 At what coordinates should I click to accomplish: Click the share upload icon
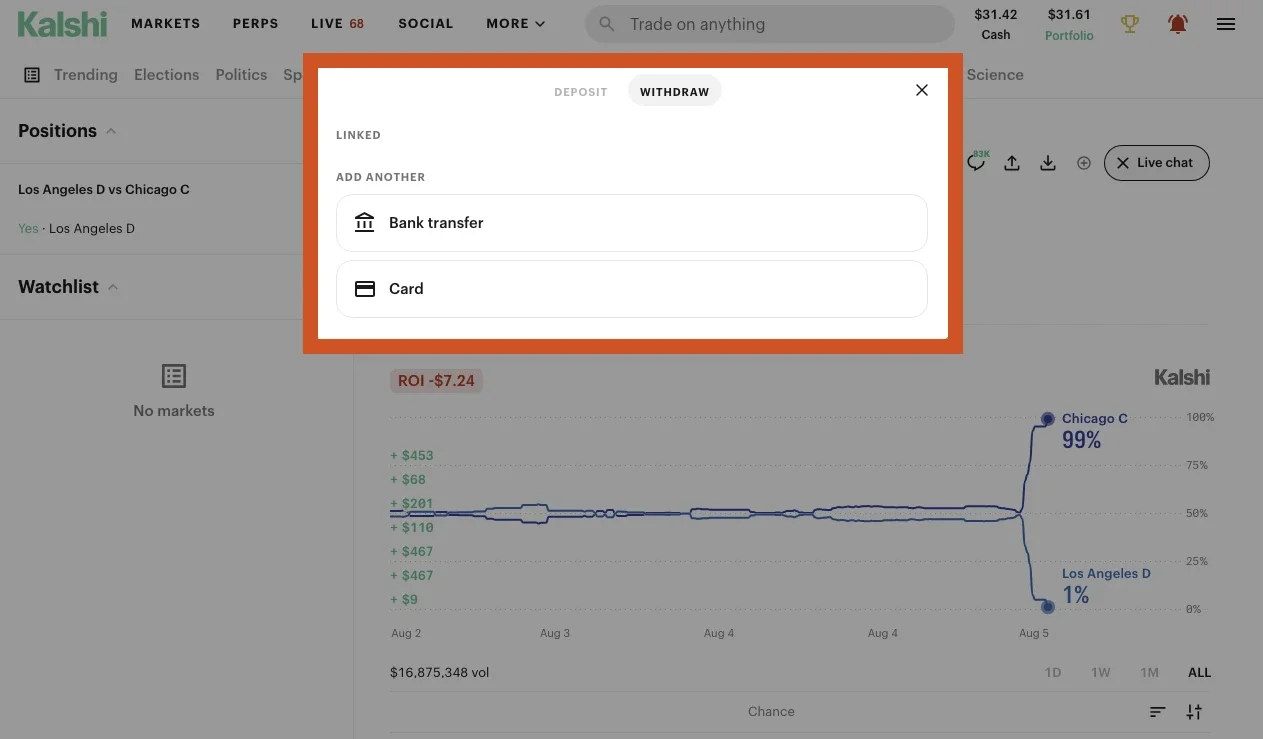pyautogui.click(x=1012, y=163)
